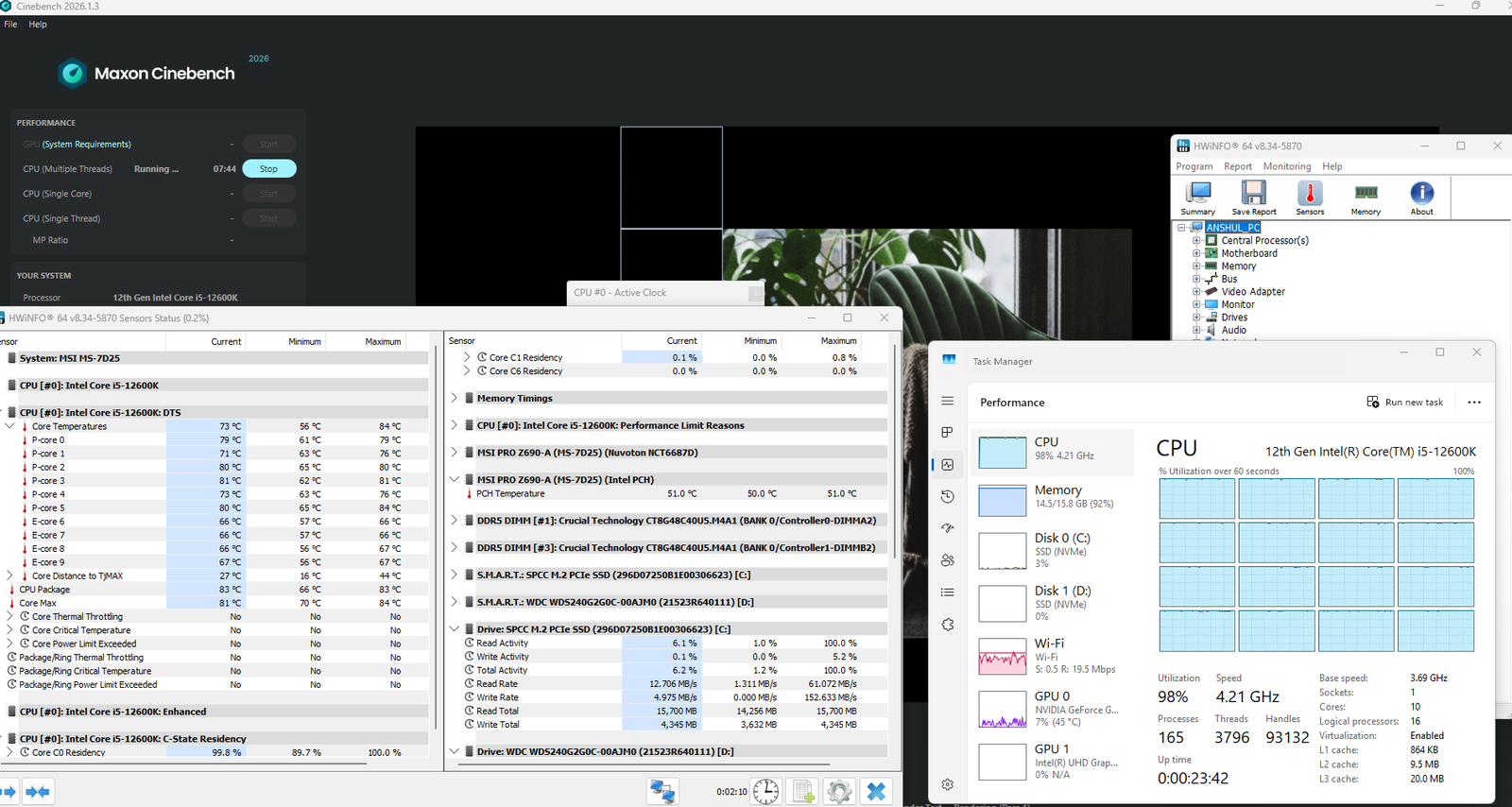
Task: Expand the Video Adapter node in HWiNFO tree
Action: point(1196,292)
